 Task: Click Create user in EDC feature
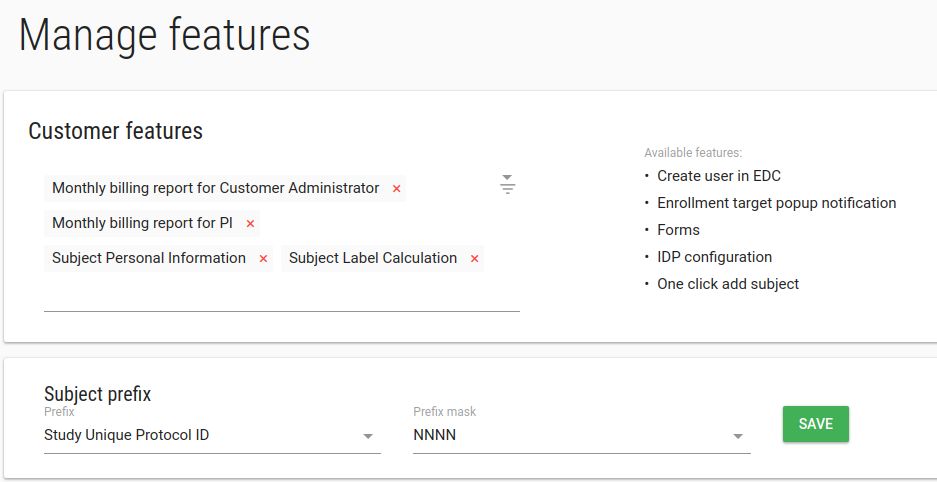pyautogui.click(x=719, y=176)
